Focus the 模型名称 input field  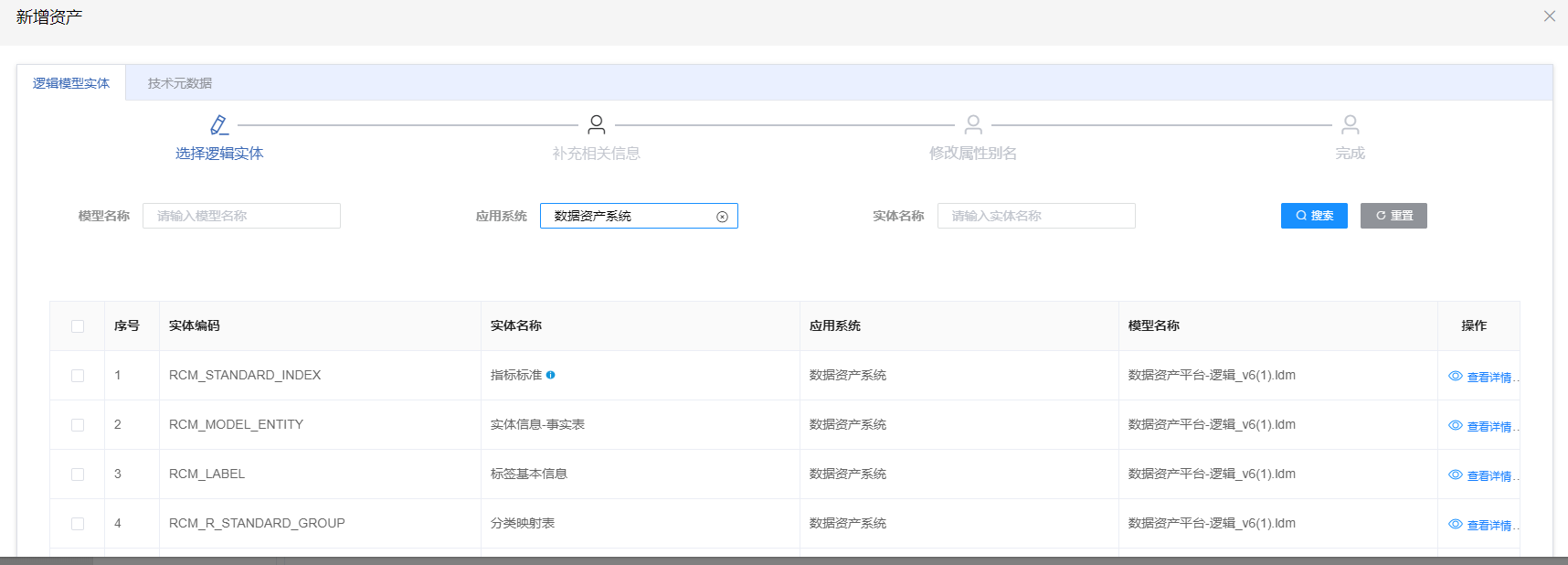click(241, 216)
